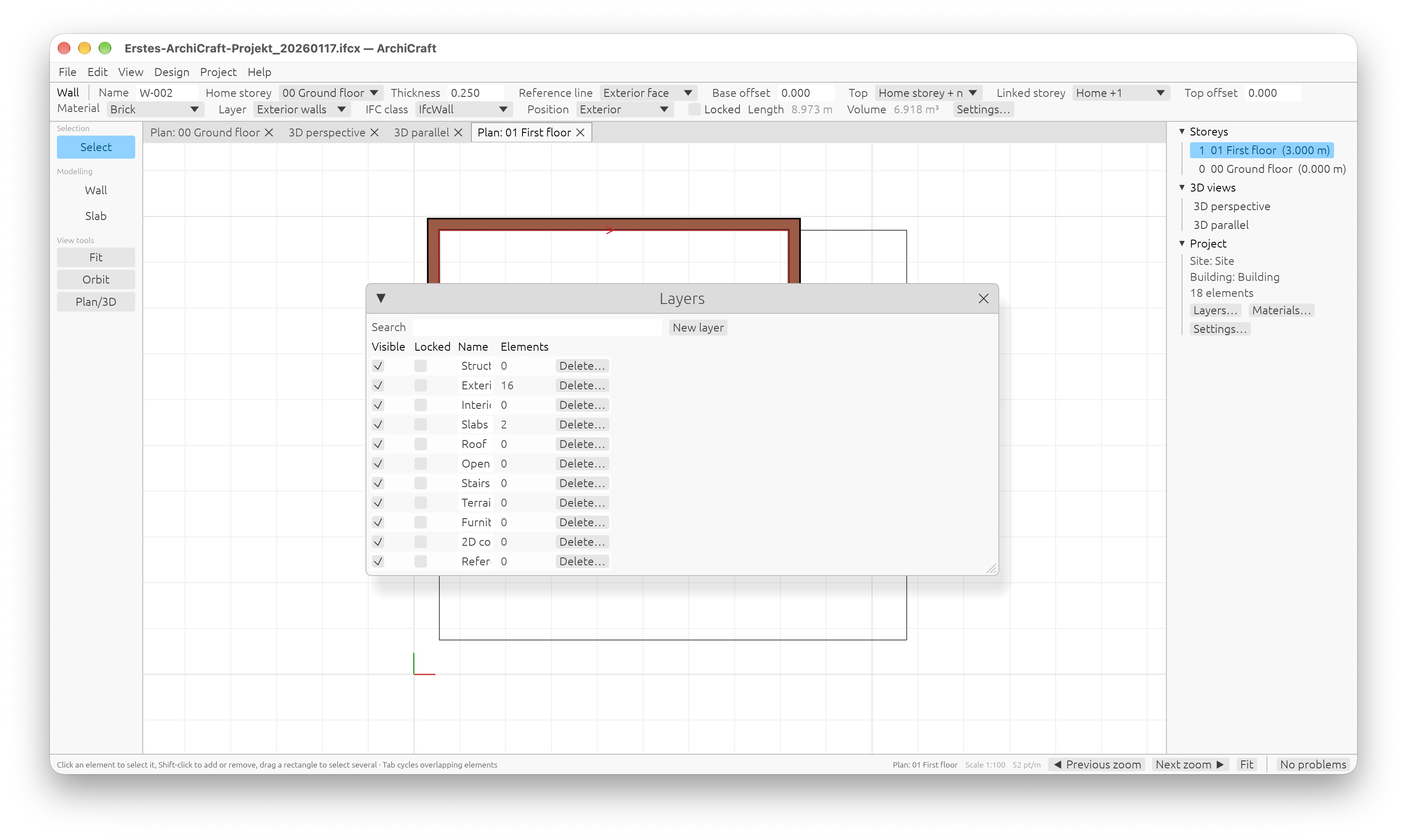Screen dimensions: 1407x840
Task: Toggle visibility of the Slabs layer
Action: tap(378, 424)
